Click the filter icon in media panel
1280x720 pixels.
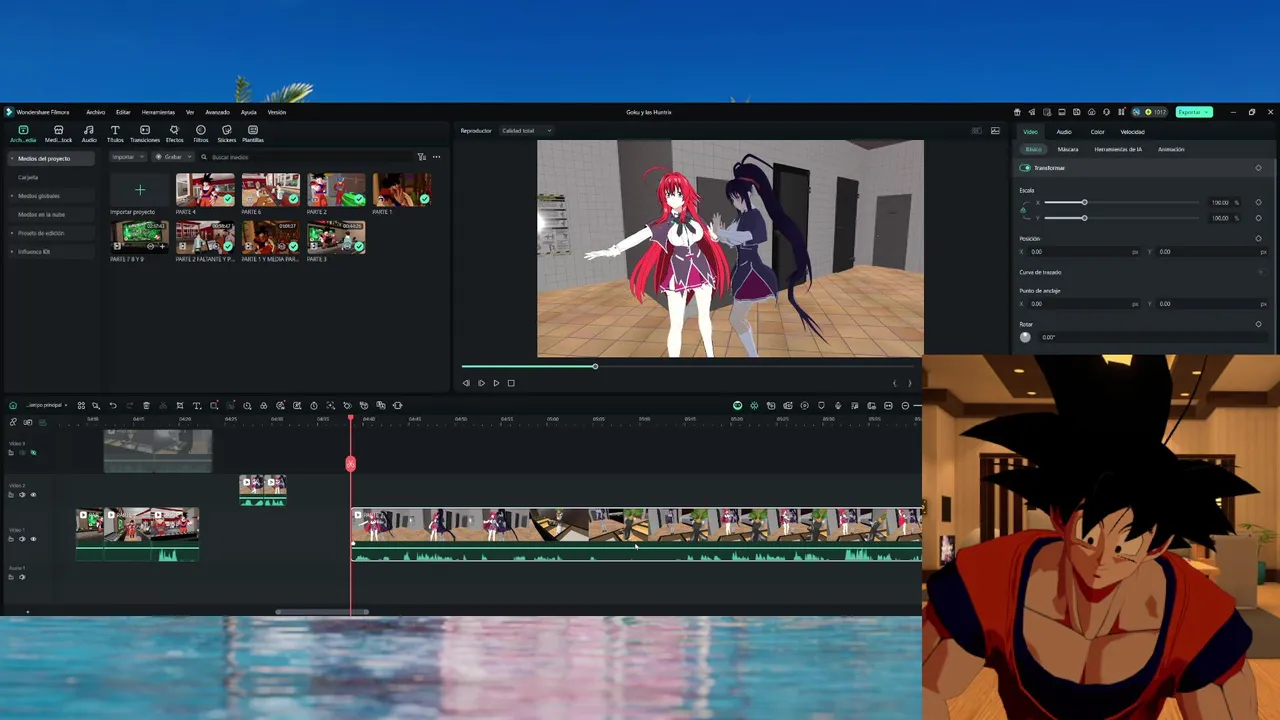coord(421,157)
